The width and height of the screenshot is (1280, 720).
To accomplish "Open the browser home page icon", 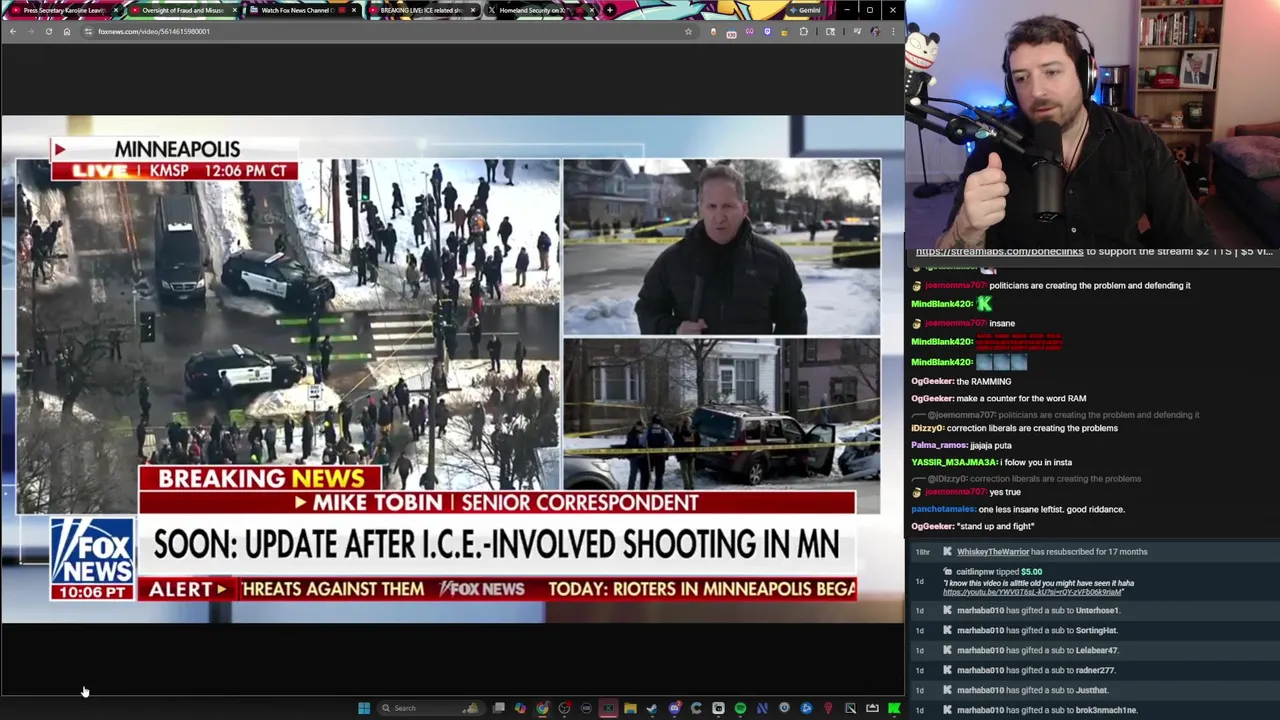I will click(x=67, y=31).
